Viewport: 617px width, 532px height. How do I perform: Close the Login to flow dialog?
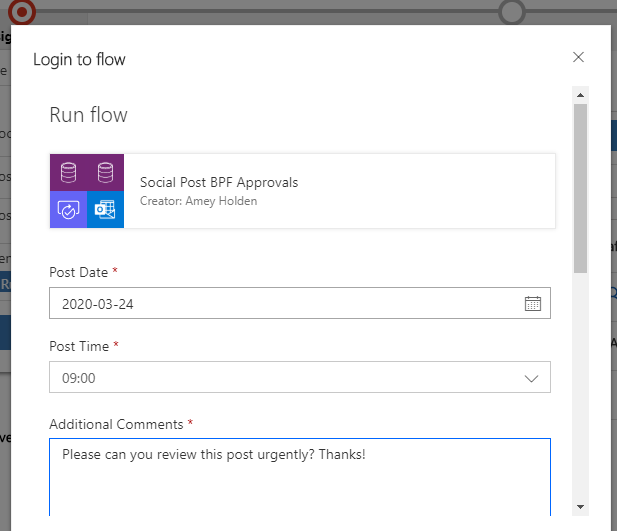pyautogui.click(x=578, y=57)
